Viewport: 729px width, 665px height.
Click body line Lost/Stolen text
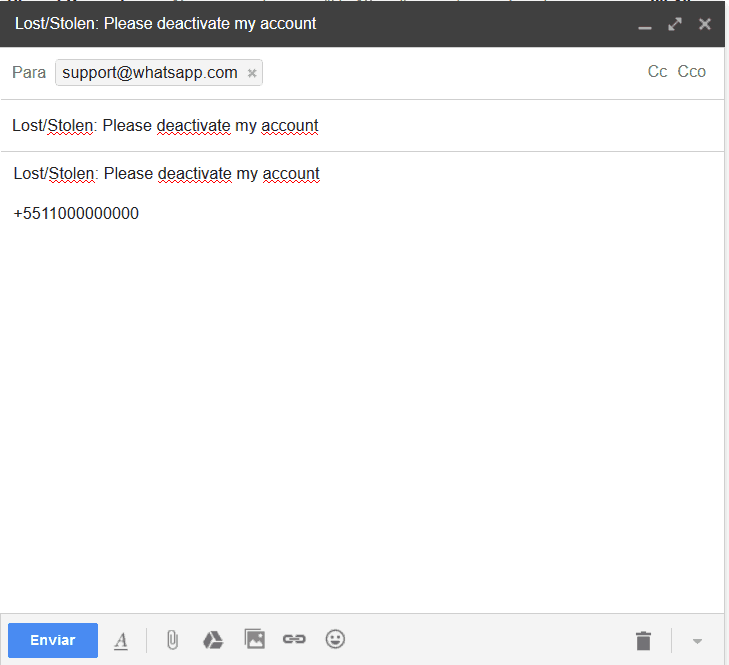point(166,174)
